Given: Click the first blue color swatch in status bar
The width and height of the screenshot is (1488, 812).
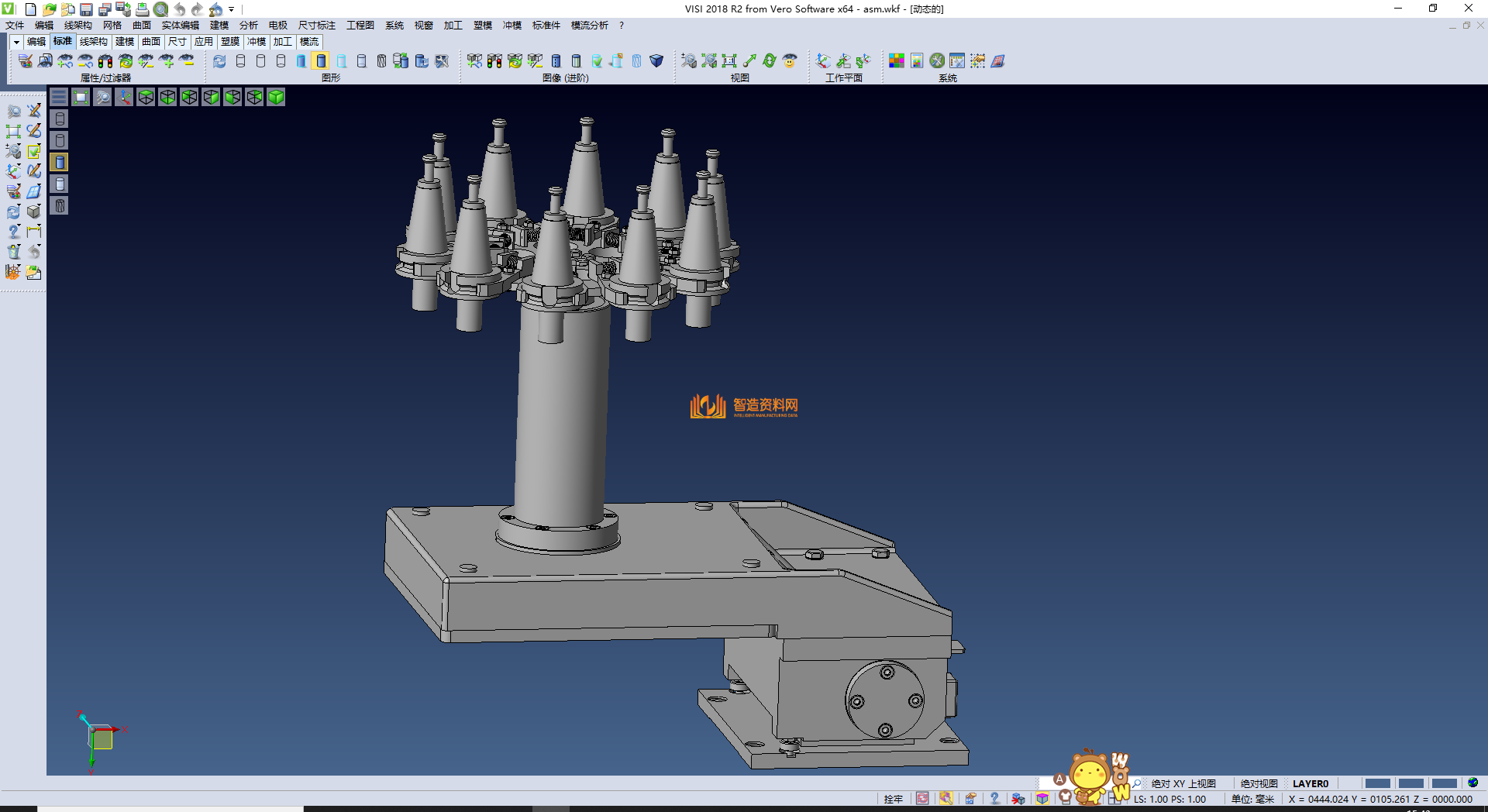Looking at the screenshot, I should [1377, 783].
